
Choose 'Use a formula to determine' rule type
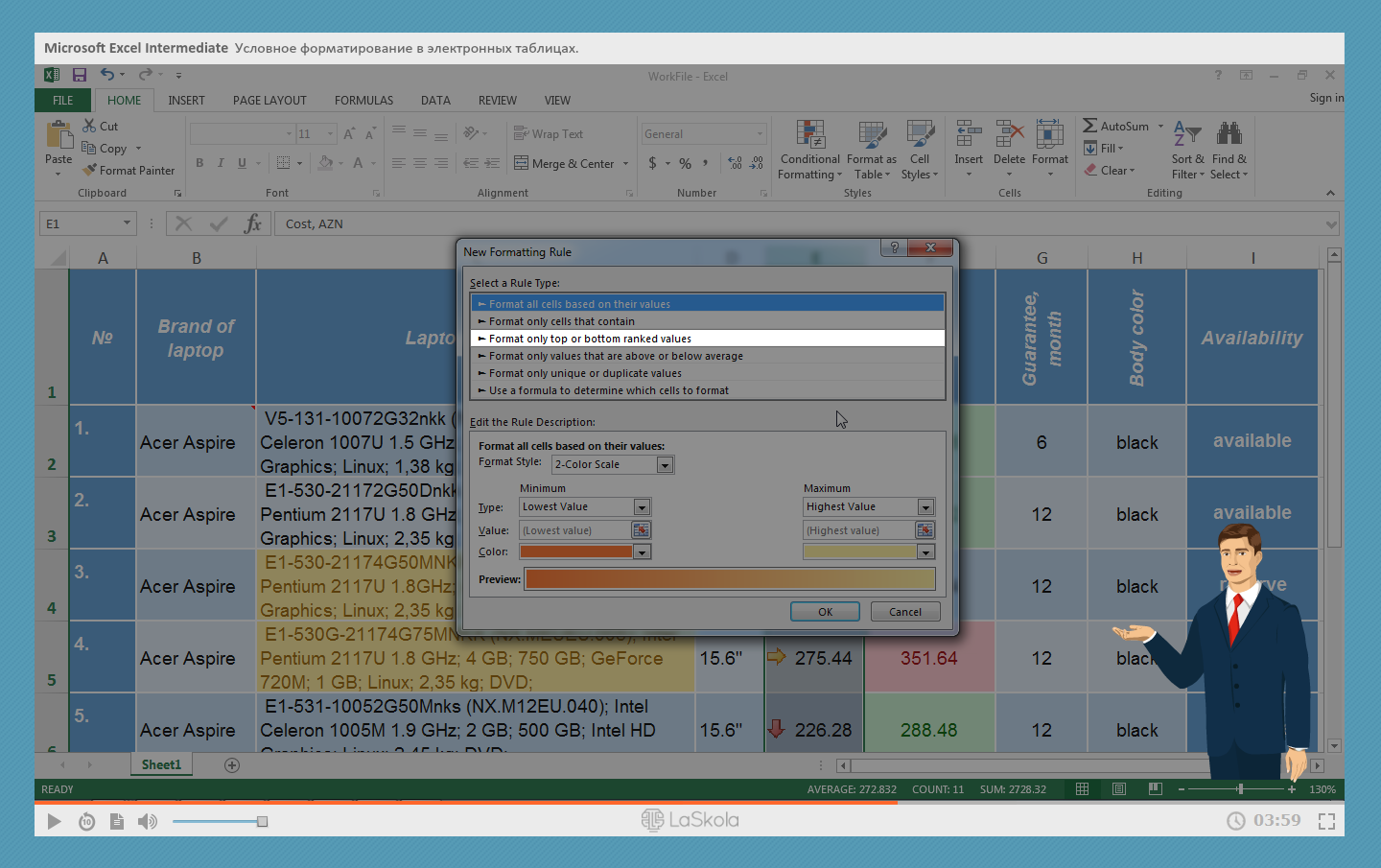(609, 390)
